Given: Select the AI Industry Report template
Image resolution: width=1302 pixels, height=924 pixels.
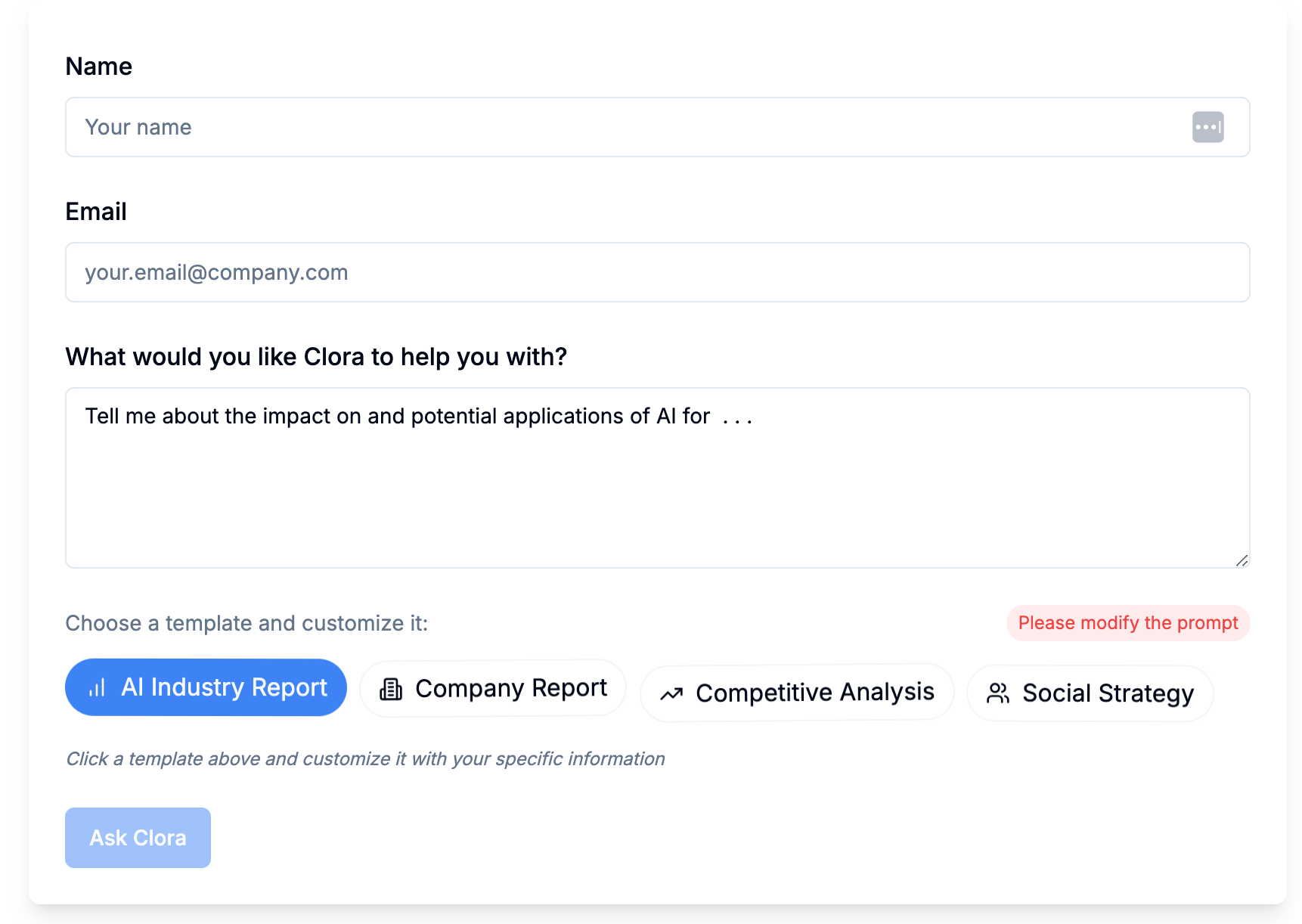Looking at the screenshot, I should point(206,687).
